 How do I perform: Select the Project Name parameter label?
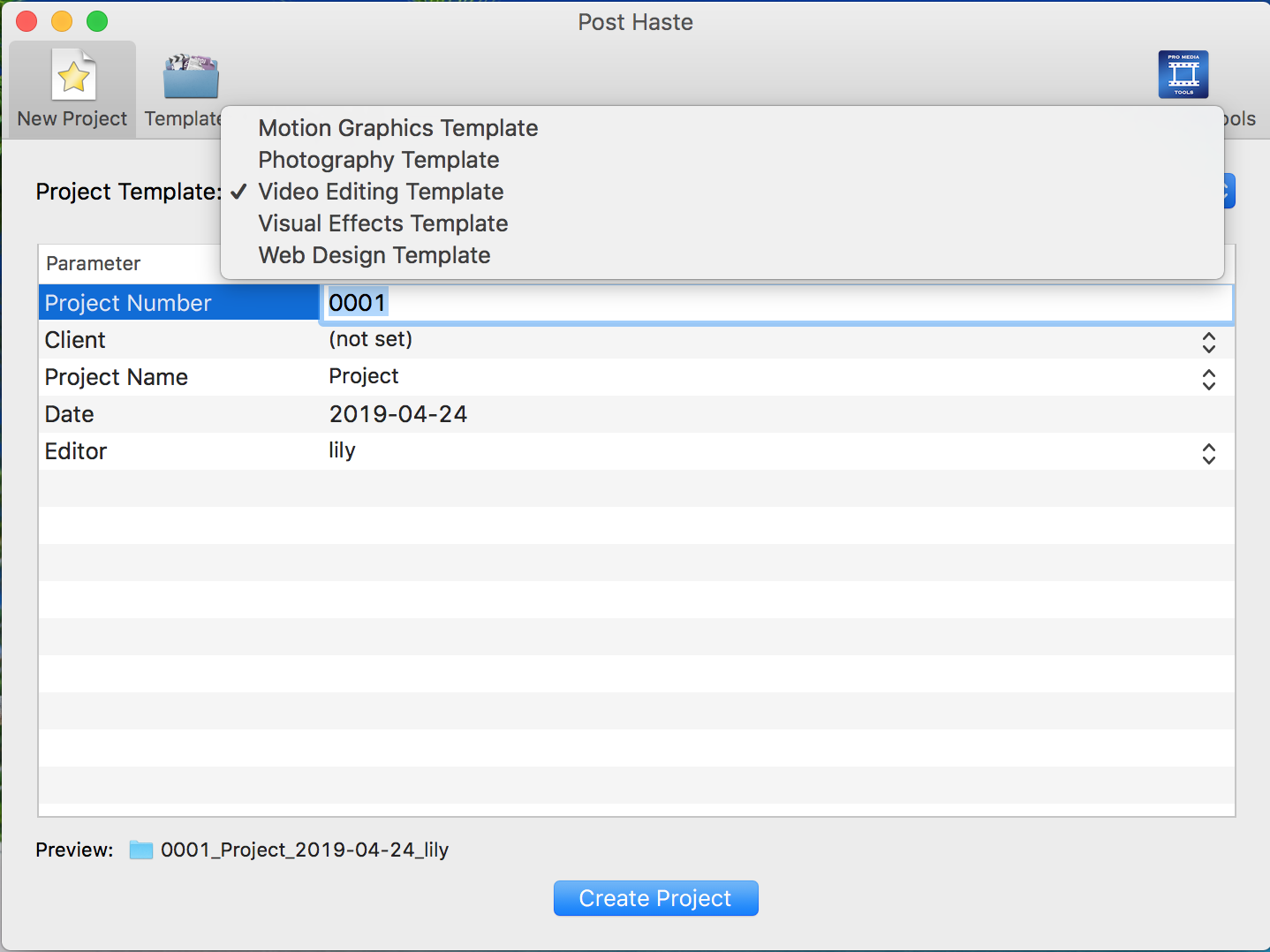coord(116,377)
